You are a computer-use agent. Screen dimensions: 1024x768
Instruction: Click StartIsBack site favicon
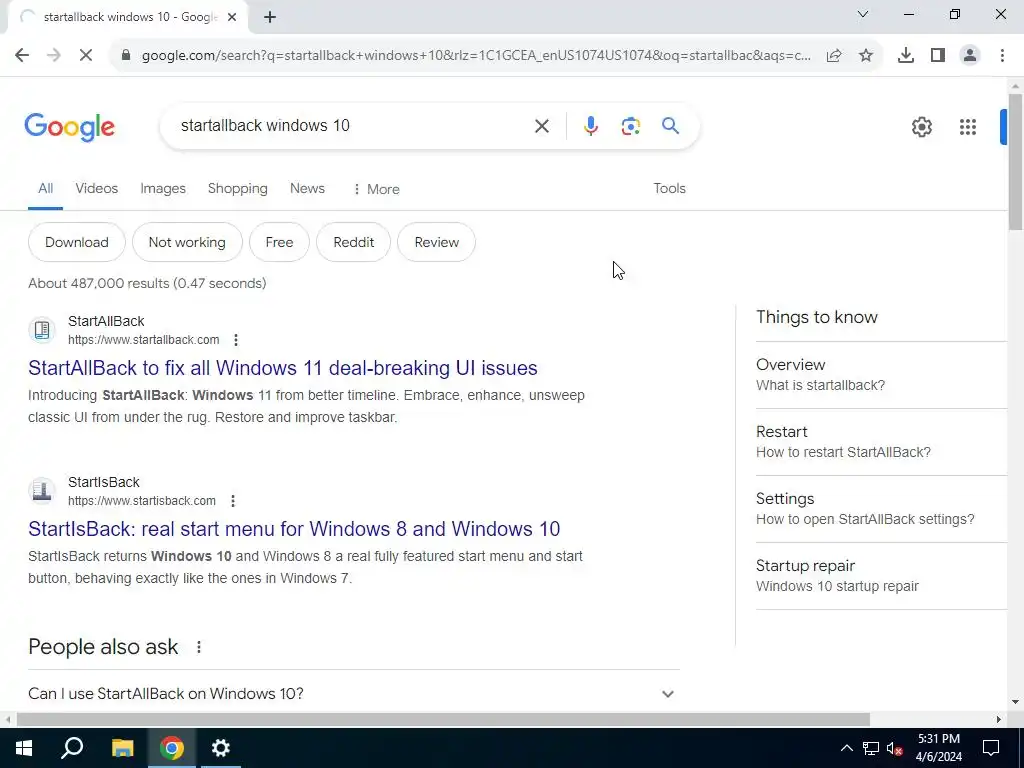[42, 490]
